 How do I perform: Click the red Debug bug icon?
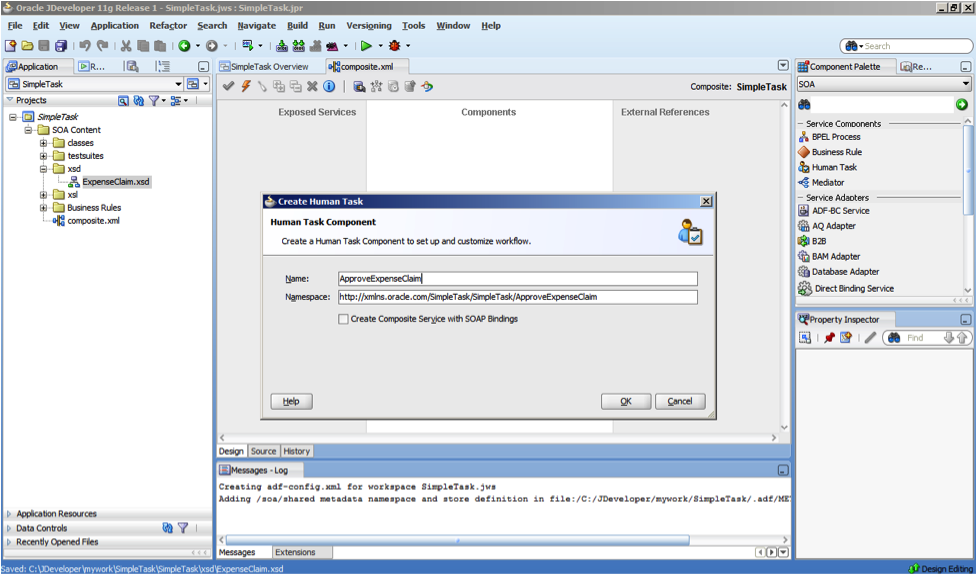(x=394, y=46)
